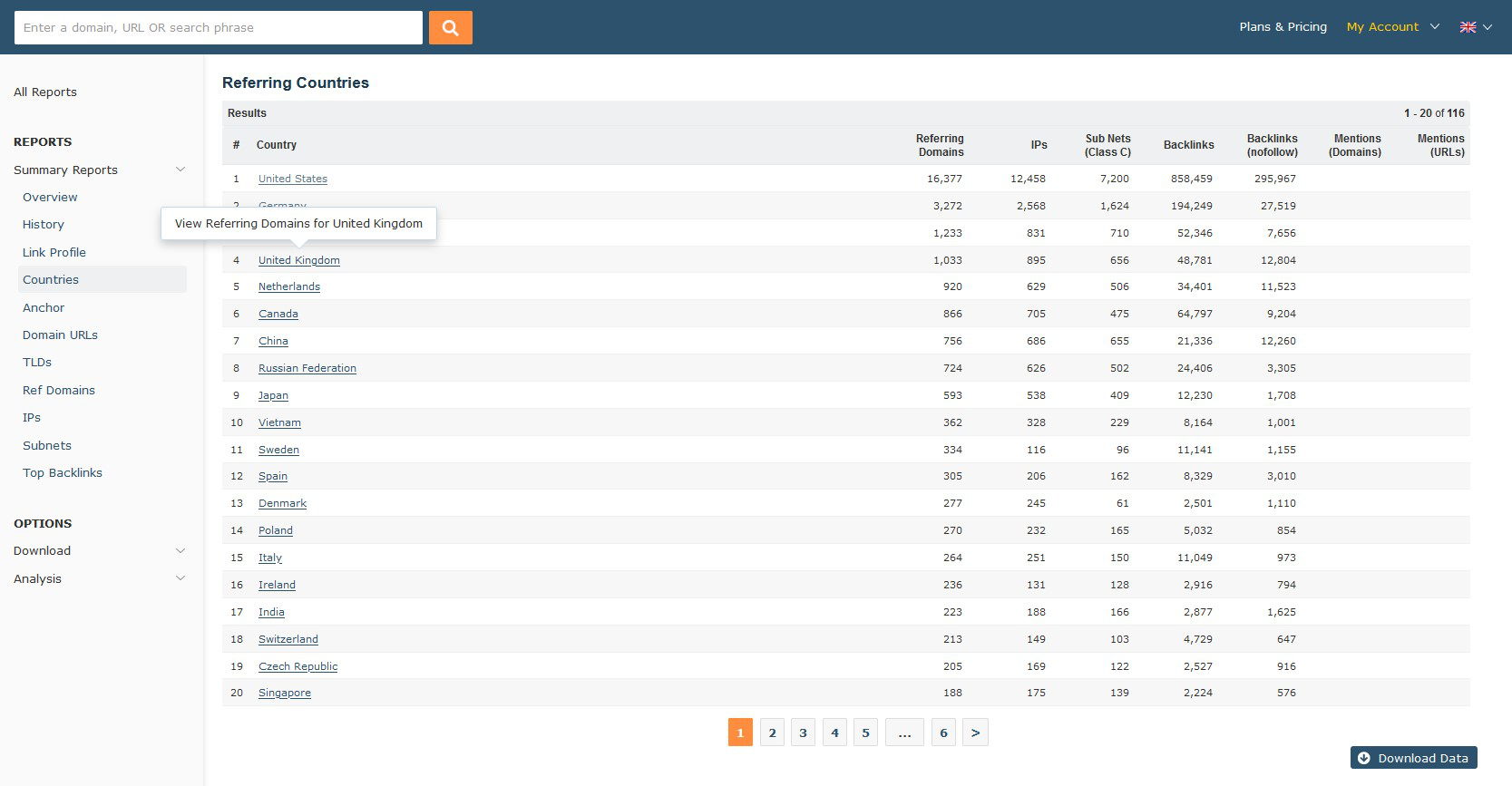
Task: Open the Anchor report in sidebar
Action: [44, 307]
